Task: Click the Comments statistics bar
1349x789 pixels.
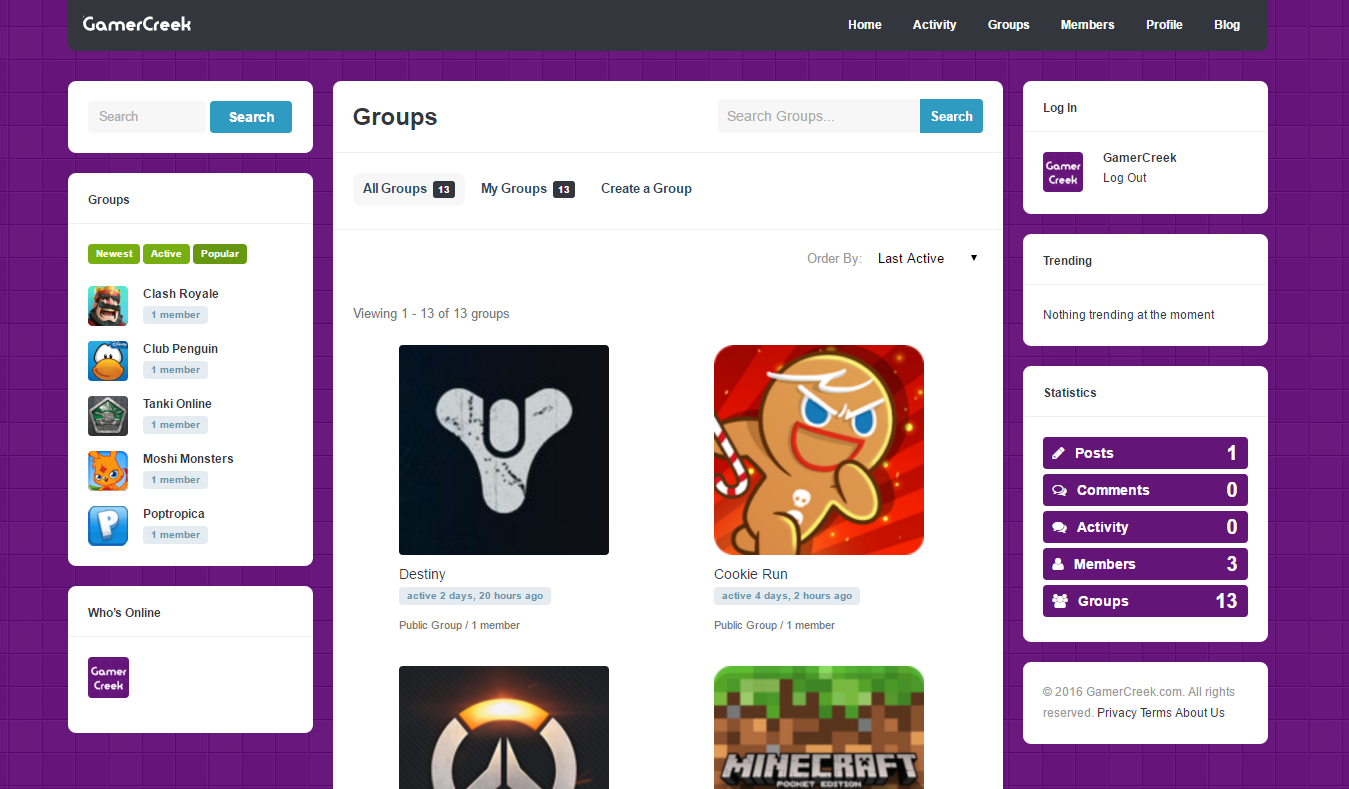Action: tap(1145, 490)
